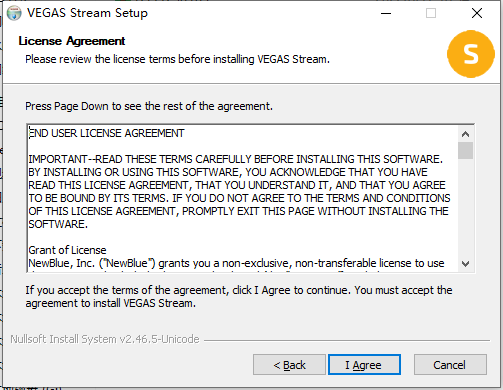Click the IMPORTANT--READ THESE TERMS paragraph

pos(239,191)
